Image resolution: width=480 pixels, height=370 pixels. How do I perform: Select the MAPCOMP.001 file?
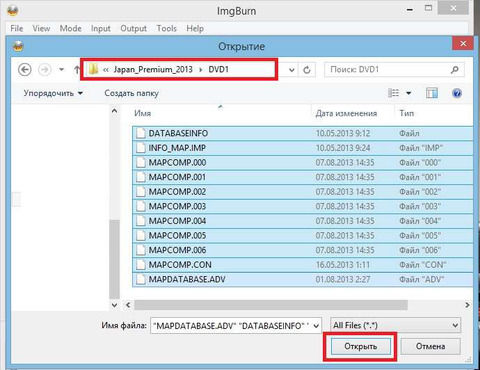click(x=302, y=177)
